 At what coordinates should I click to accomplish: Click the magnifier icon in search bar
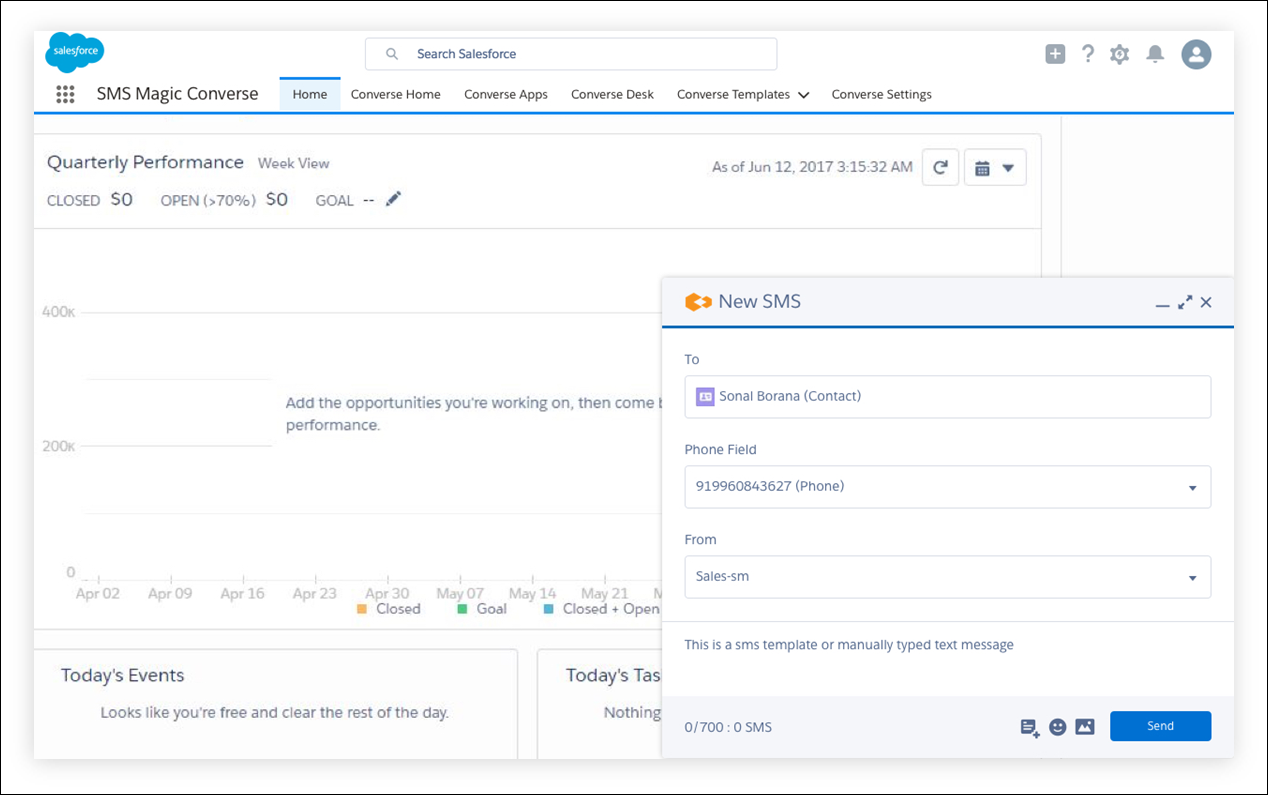[392, 54]
